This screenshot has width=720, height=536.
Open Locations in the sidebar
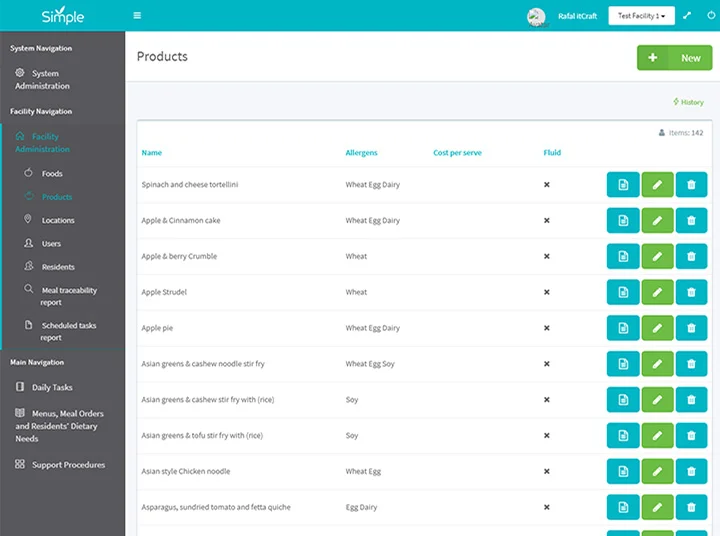coord(57,220)
